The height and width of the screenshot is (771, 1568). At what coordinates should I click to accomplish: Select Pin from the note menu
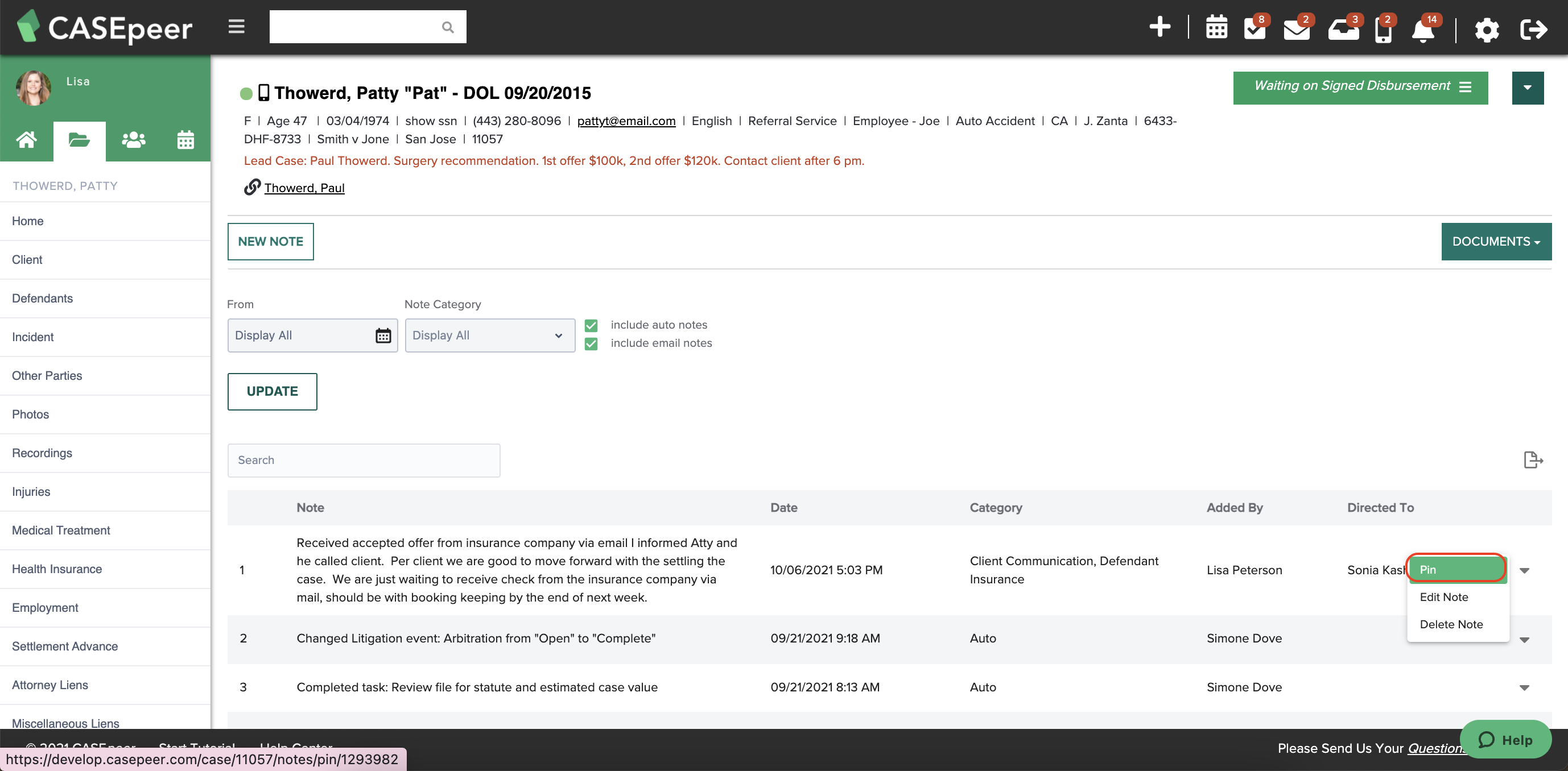coord(1457,570)
